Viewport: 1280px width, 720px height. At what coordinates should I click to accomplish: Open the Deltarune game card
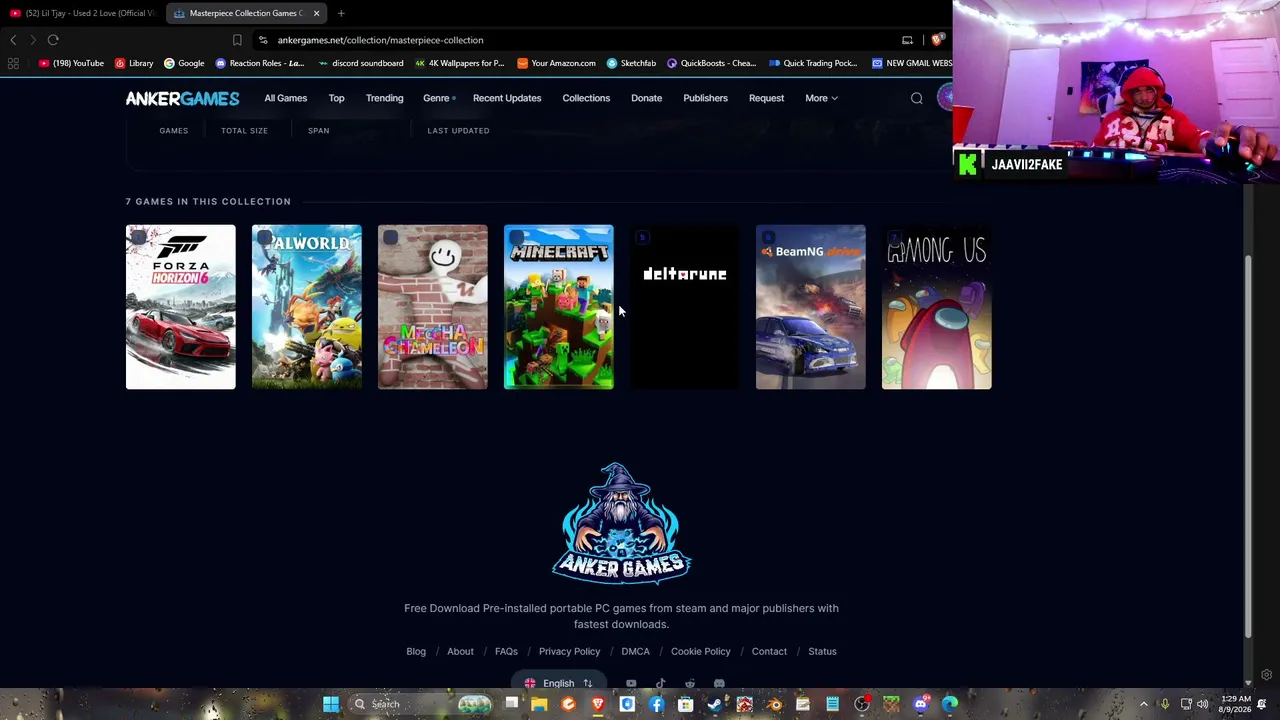684,307
